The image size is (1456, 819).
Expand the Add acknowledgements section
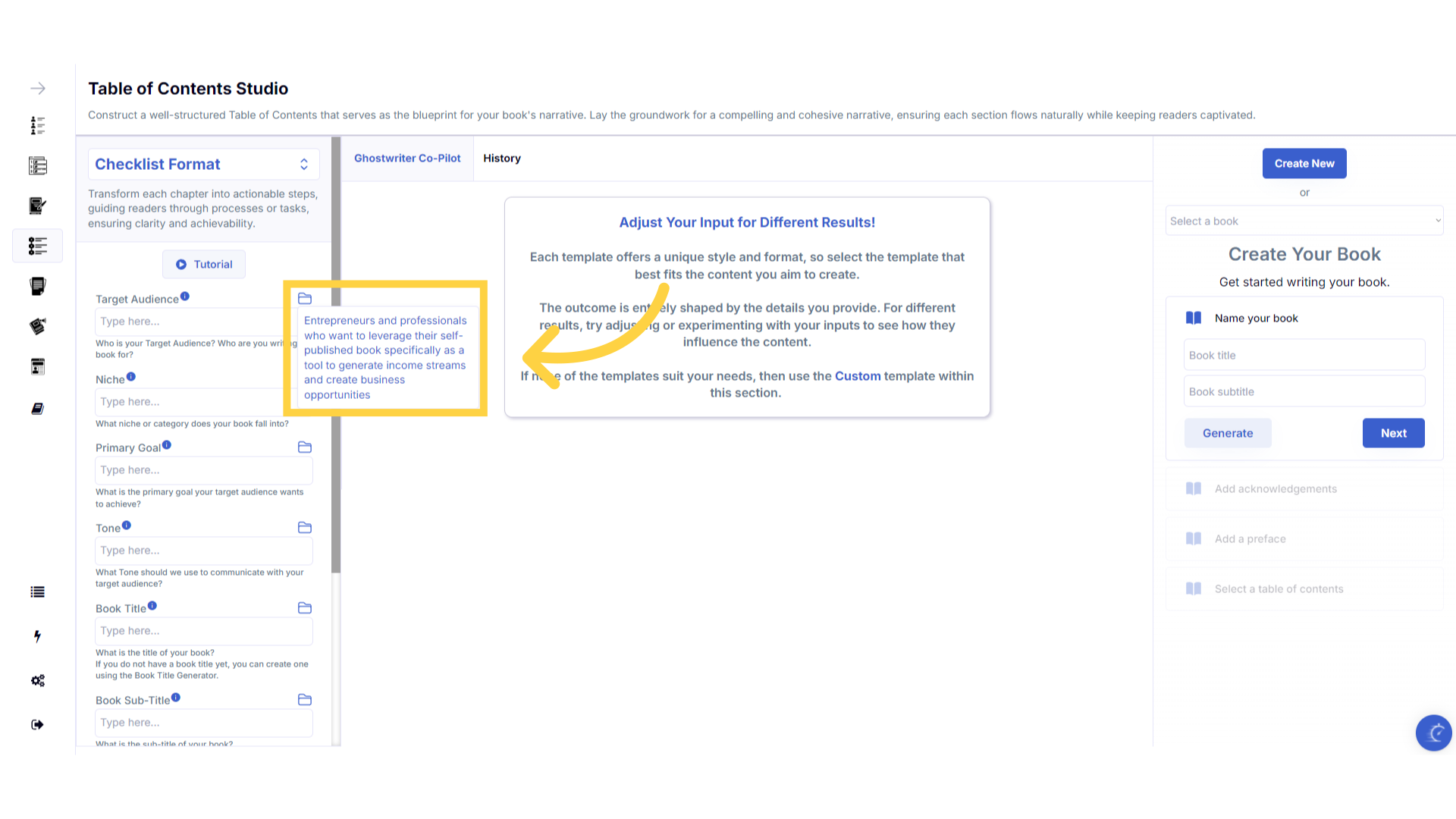(1304, 489)
